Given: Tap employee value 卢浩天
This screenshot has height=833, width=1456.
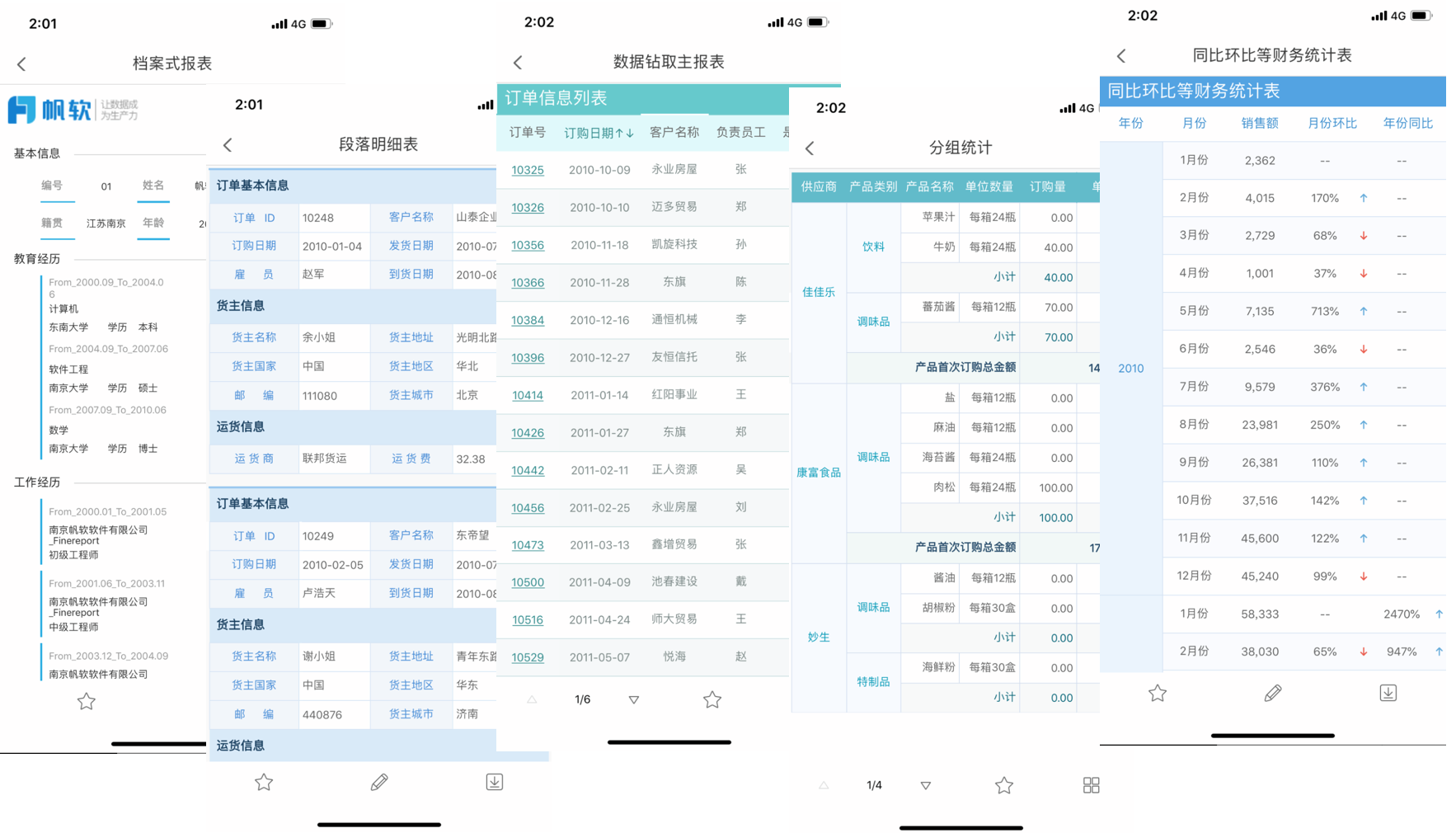Looking at the screenshot, I should pos(319,593).
